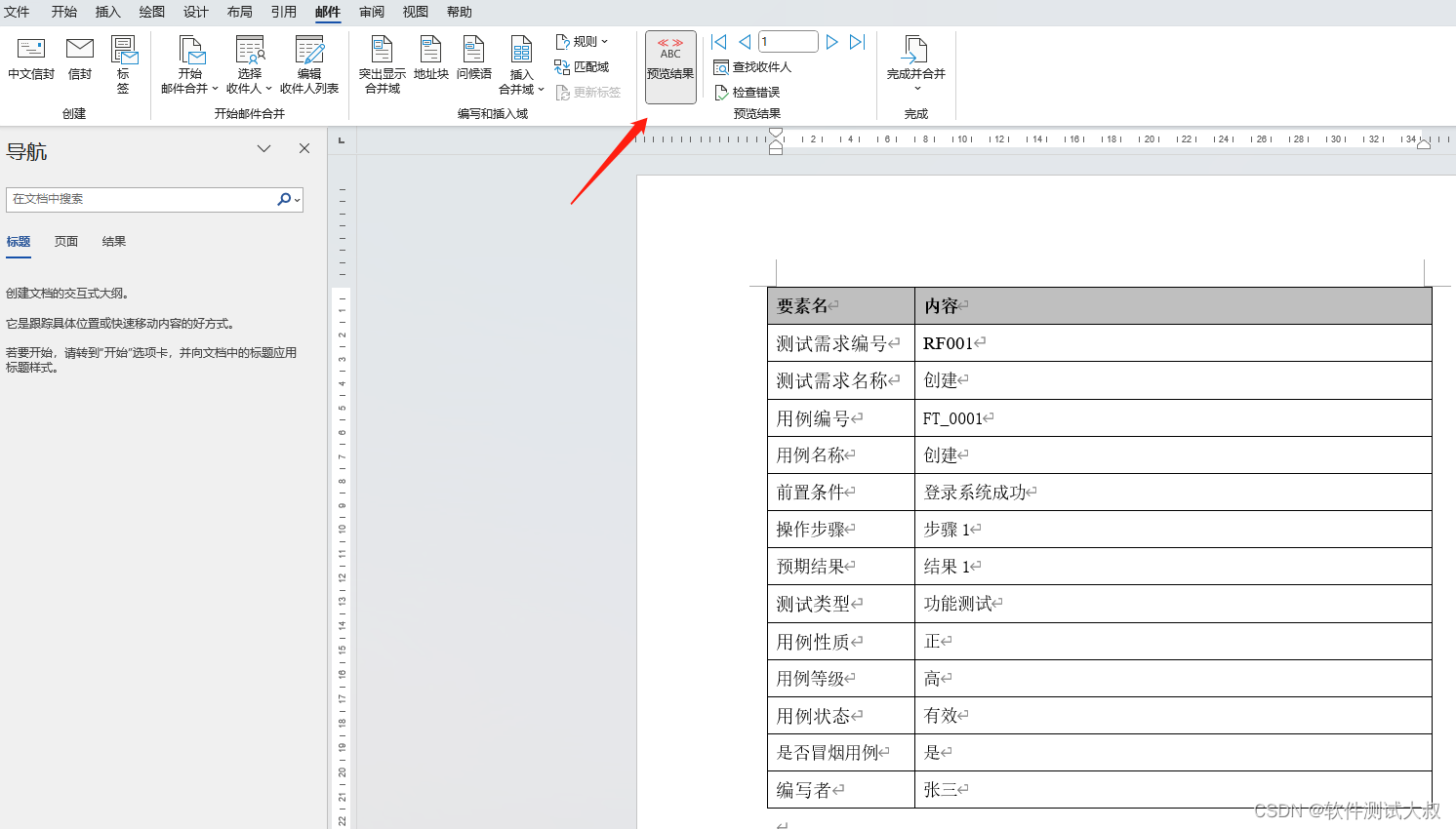Open the 信封 envelope tool
Viewport: 1456px width, 829px height.
coord(80,59)
